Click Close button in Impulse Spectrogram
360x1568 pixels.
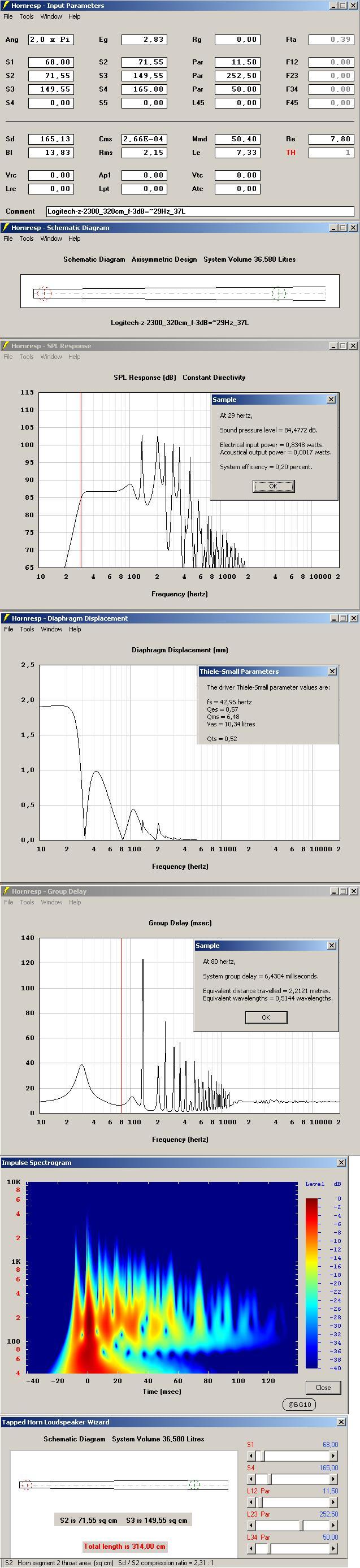tap(323, 1388)
